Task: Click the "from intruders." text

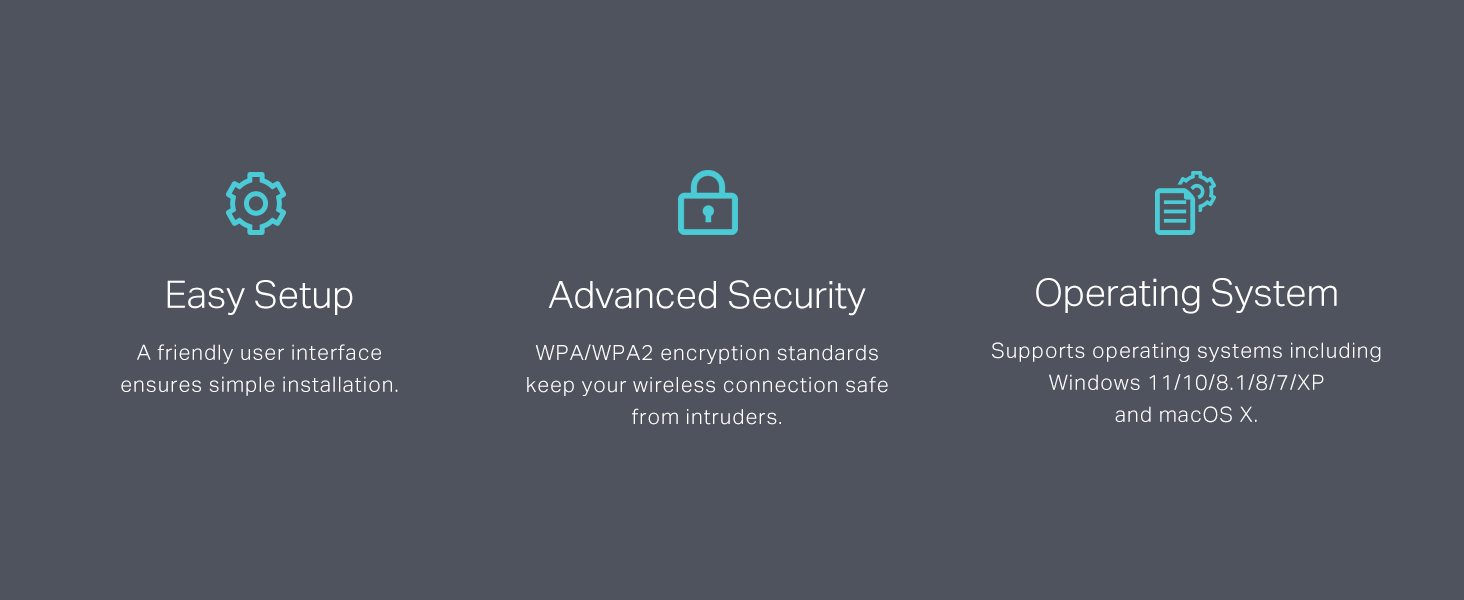Action: (x=707, y=417)
